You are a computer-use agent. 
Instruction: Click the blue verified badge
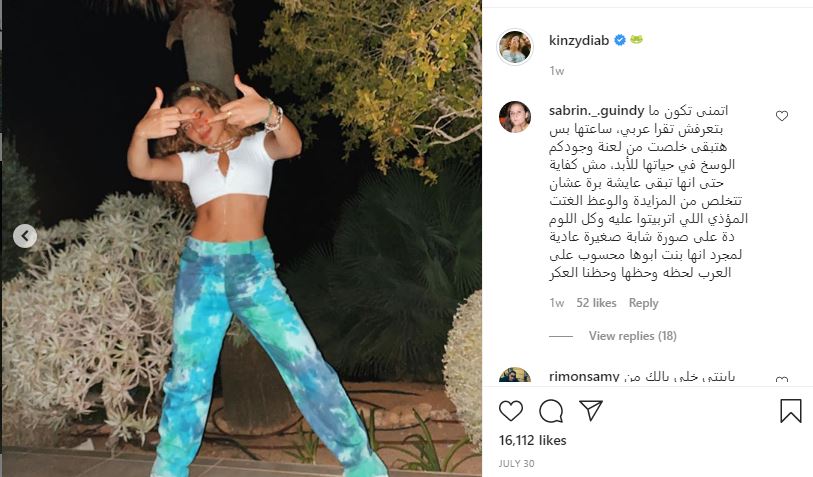620,40
